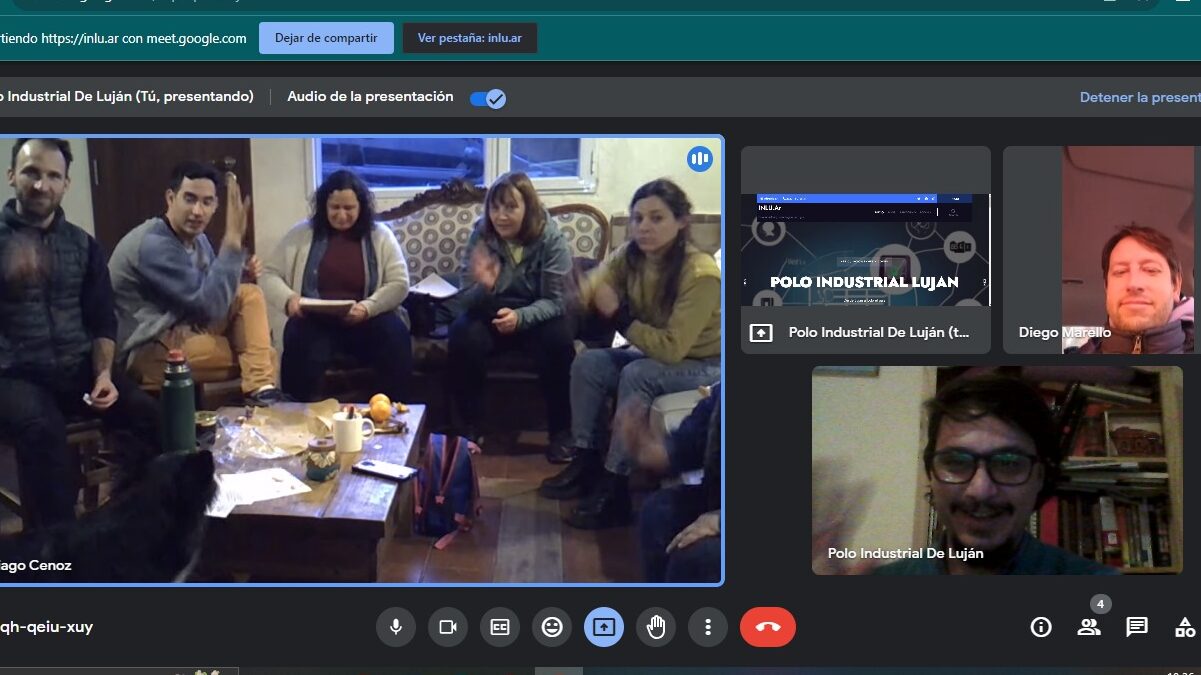The image size is (1201, 675).
Task: Open the emoji reactions picker
Action: pyautogui.click(x=552, y=627)
